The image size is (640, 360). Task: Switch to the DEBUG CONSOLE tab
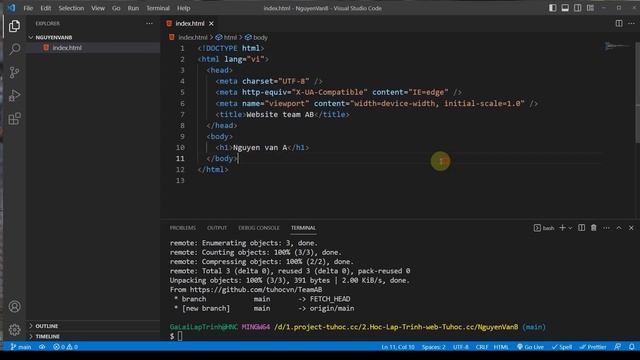click(259, 228)
